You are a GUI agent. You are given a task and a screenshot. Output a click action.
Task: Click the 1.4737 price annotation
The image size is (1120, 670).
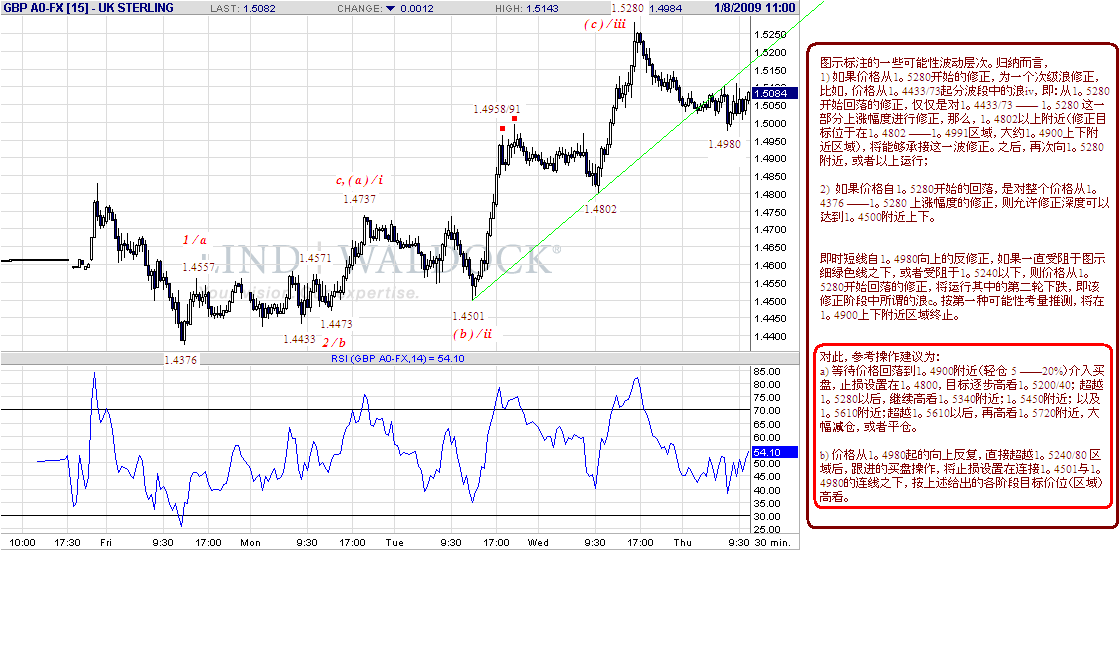pos(359,199)
